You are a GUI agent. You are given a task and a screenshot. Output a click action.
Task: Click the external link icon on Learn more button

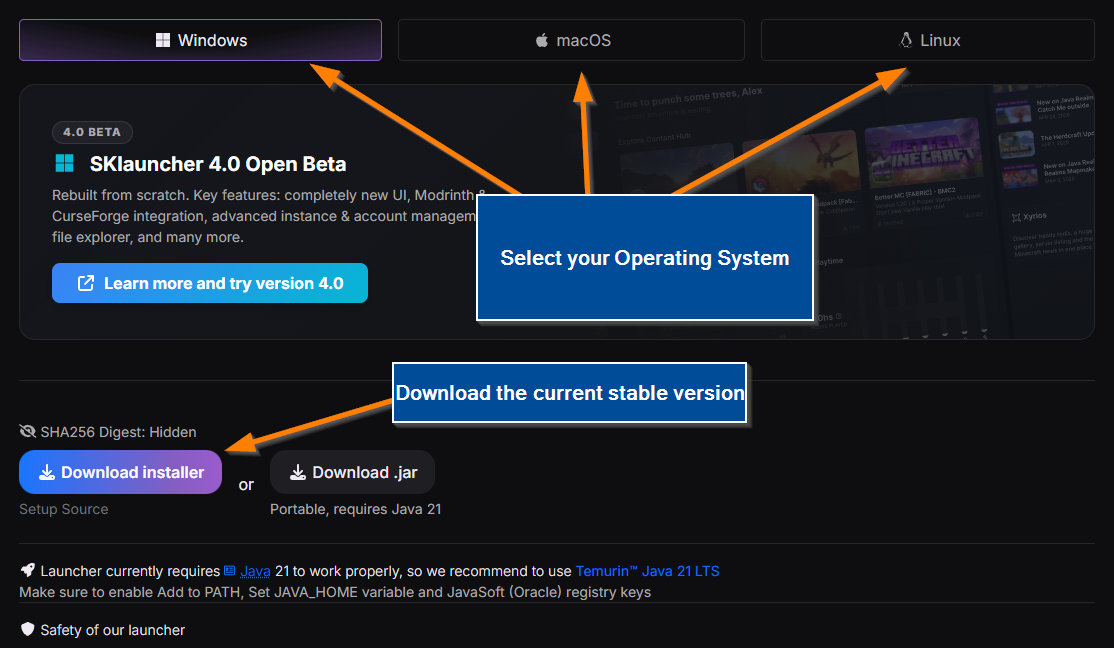point(85,283)
